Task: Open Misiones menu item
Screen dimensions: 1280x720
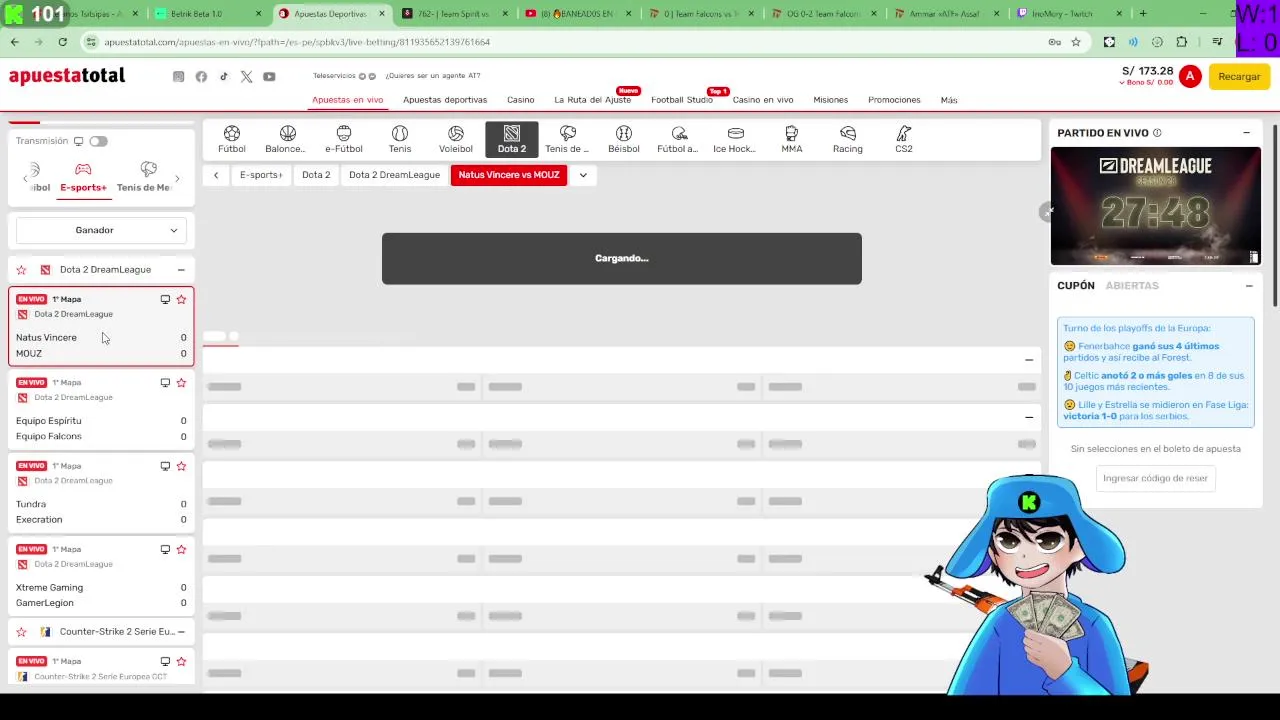Action: 830,100
